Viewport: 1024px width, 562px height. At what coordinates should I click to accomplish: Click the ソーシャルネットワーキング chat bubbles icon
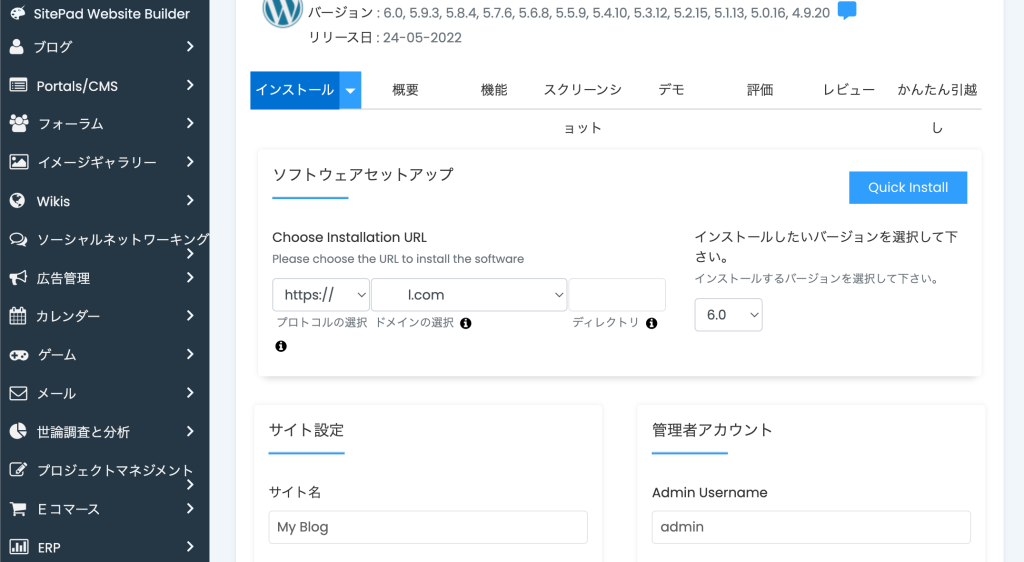[18, 240]
